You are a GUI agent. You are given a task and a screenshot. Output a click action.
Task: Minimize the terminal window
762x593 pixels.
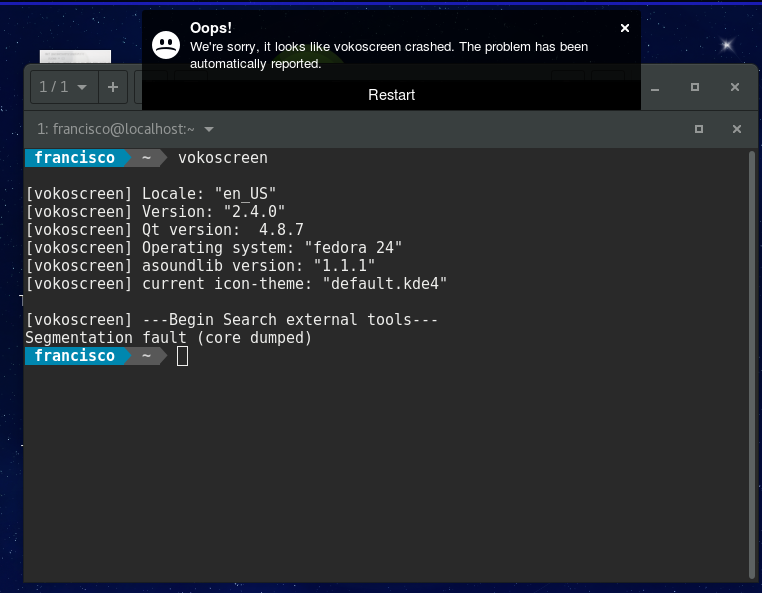click(x=655, y=88)
